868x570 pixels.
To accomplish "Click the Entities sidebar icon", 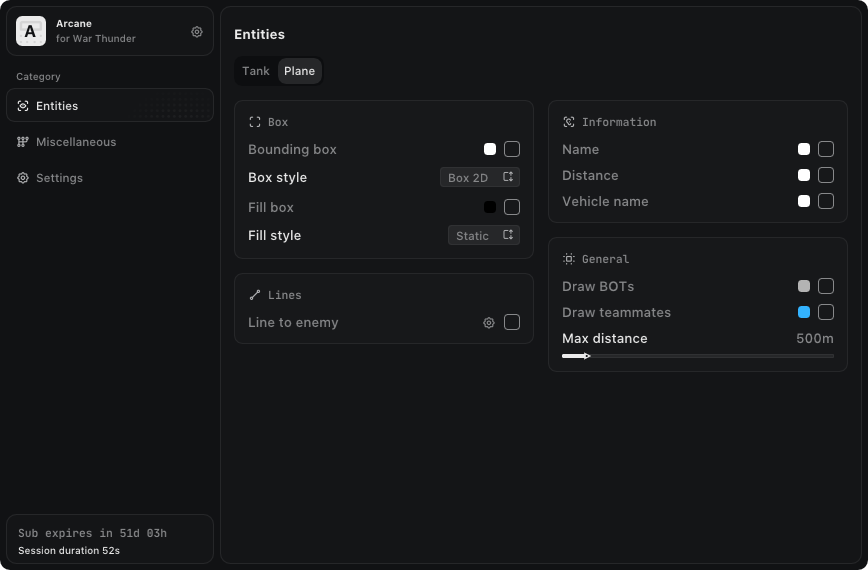I will [23, 106].
